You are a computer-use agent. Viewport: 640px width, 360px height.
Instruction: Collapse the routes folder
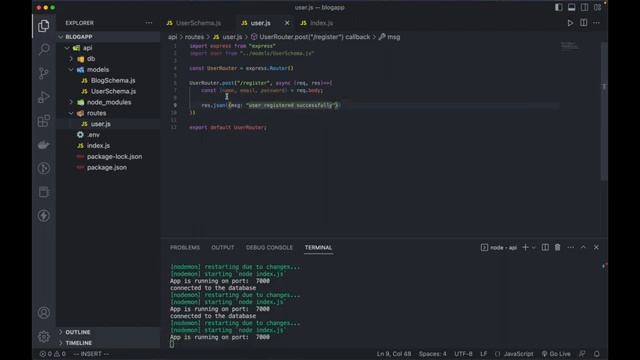pos(108,113)
